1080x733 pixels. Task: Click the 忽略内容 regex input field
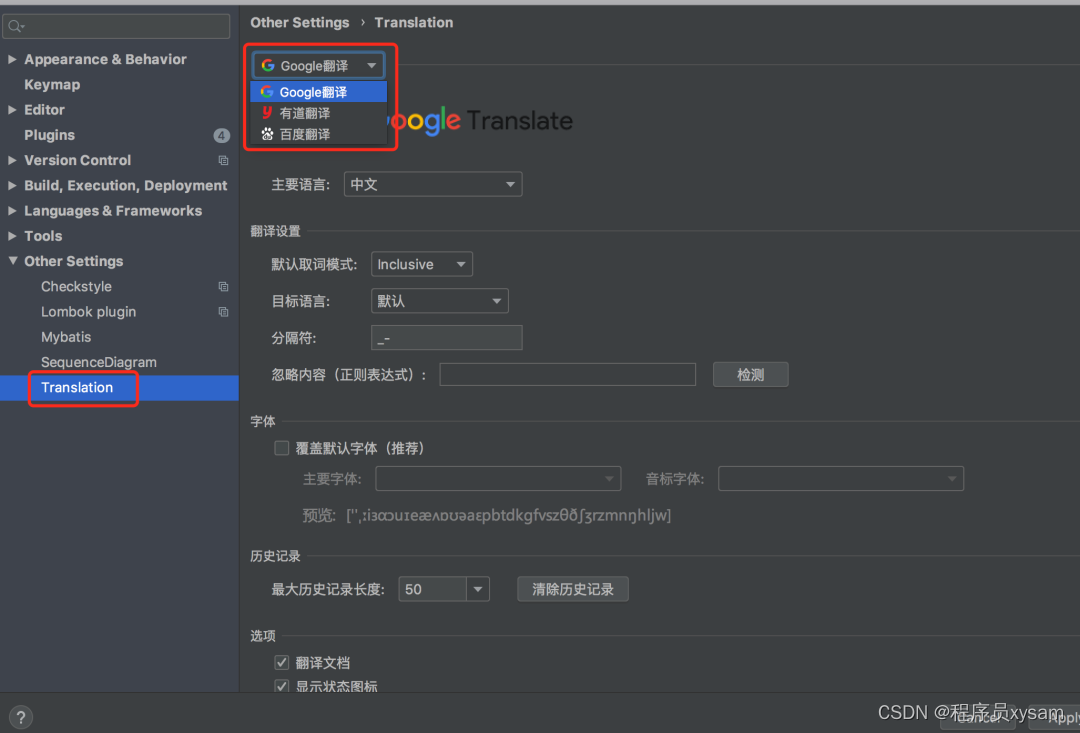[x=568, y=375]
